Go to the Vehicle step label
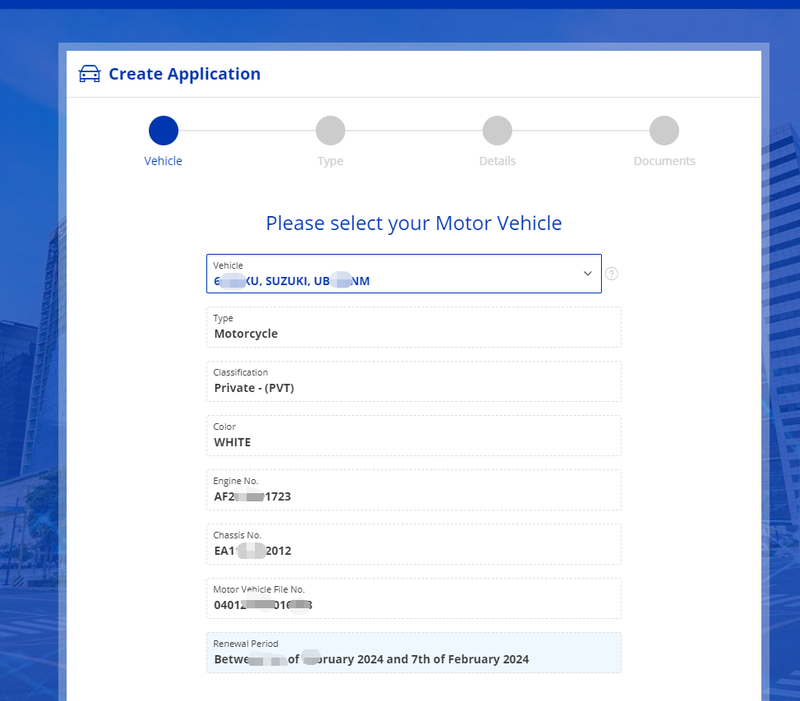Image resolution: width=800 pixels, height=701 pixels. point(163,161)
